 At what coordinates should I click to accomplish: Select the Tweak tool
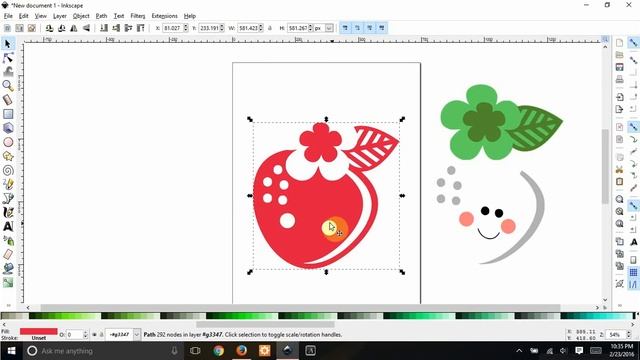8,71
